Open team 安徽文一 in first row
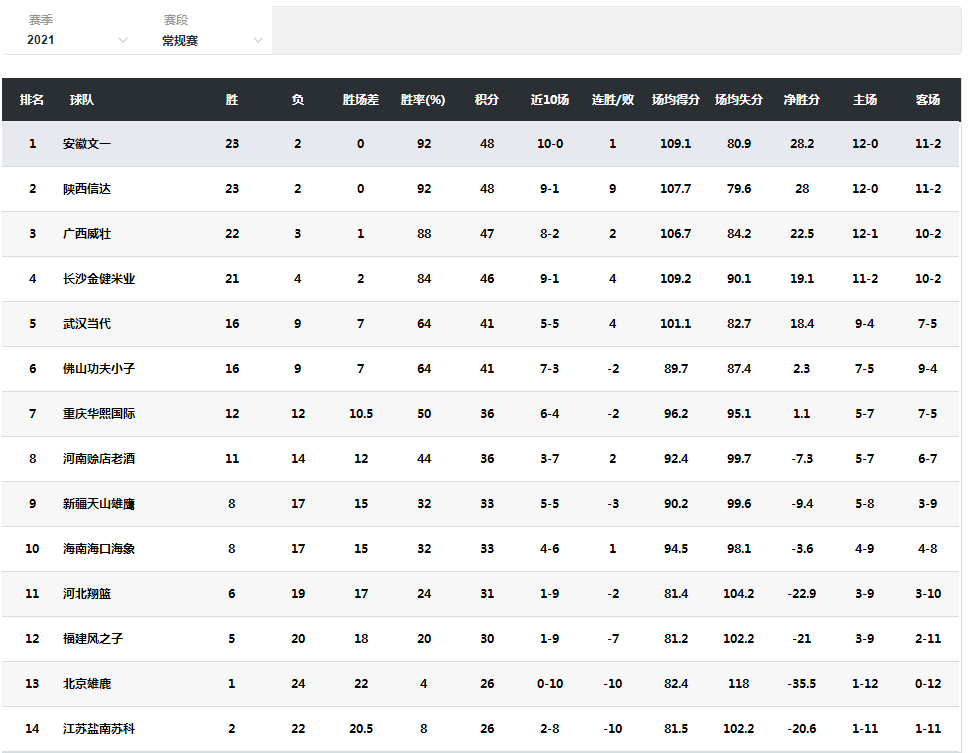 pyautogui.click(x=87, y=144)
